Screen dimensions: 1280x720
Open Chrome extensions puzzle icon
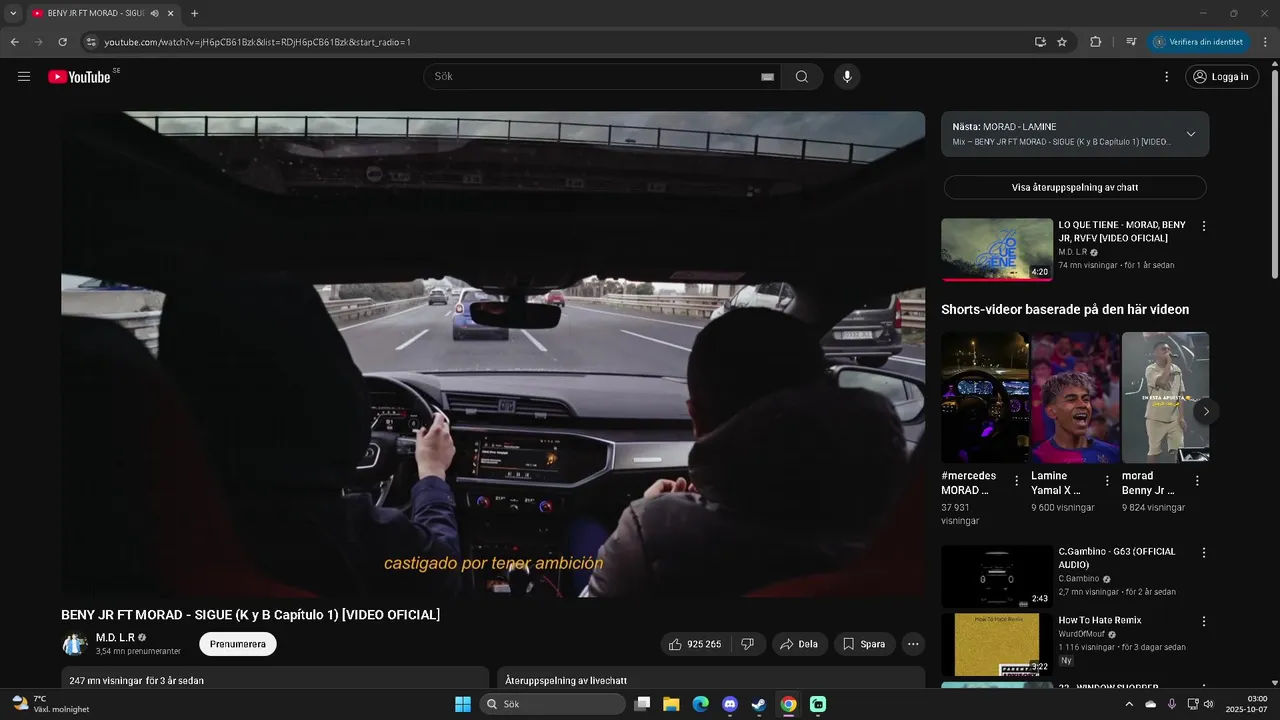[x=1095, y=42]
